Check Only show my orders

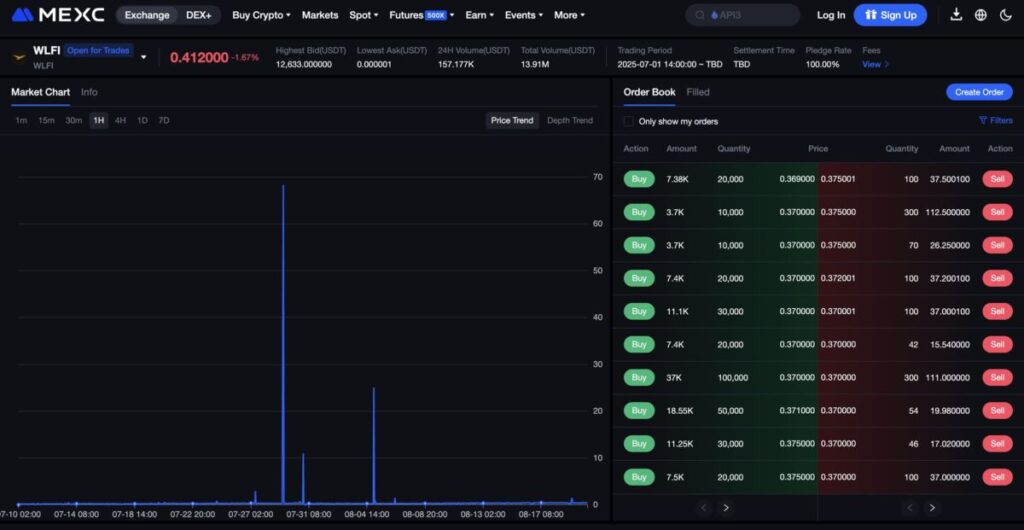[628, 121]
